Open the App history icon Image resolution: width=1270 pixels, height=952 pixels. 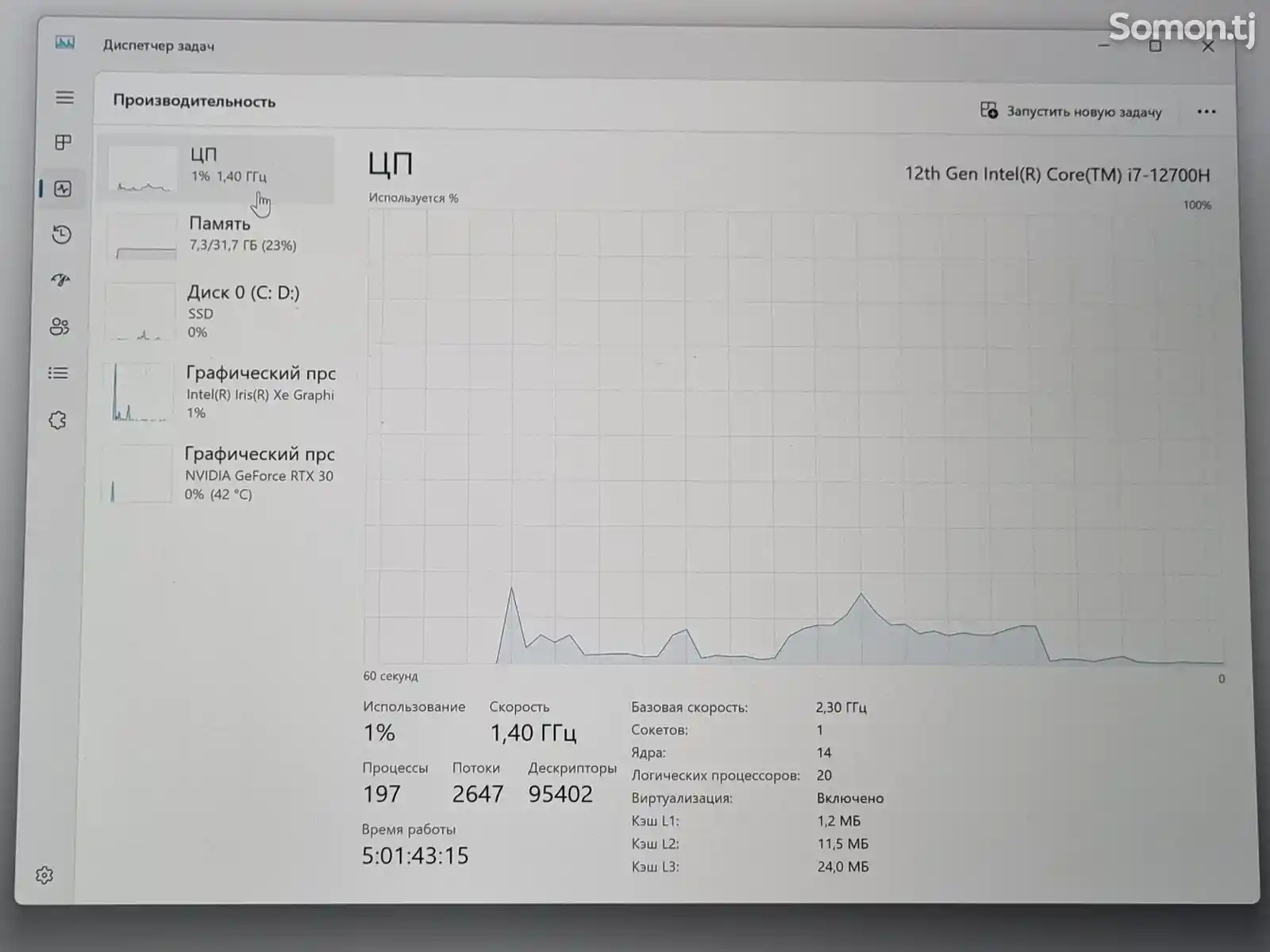pos(61,235)
